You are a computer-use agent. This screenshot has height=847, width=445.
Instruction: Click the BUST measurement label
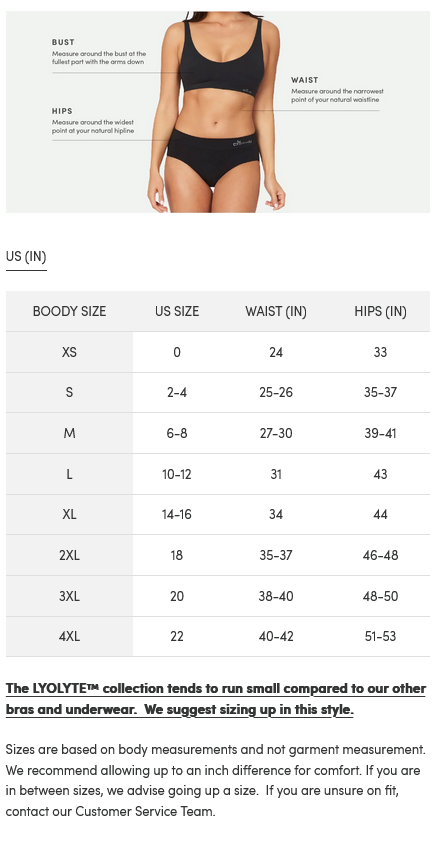[x=63, y=42]
